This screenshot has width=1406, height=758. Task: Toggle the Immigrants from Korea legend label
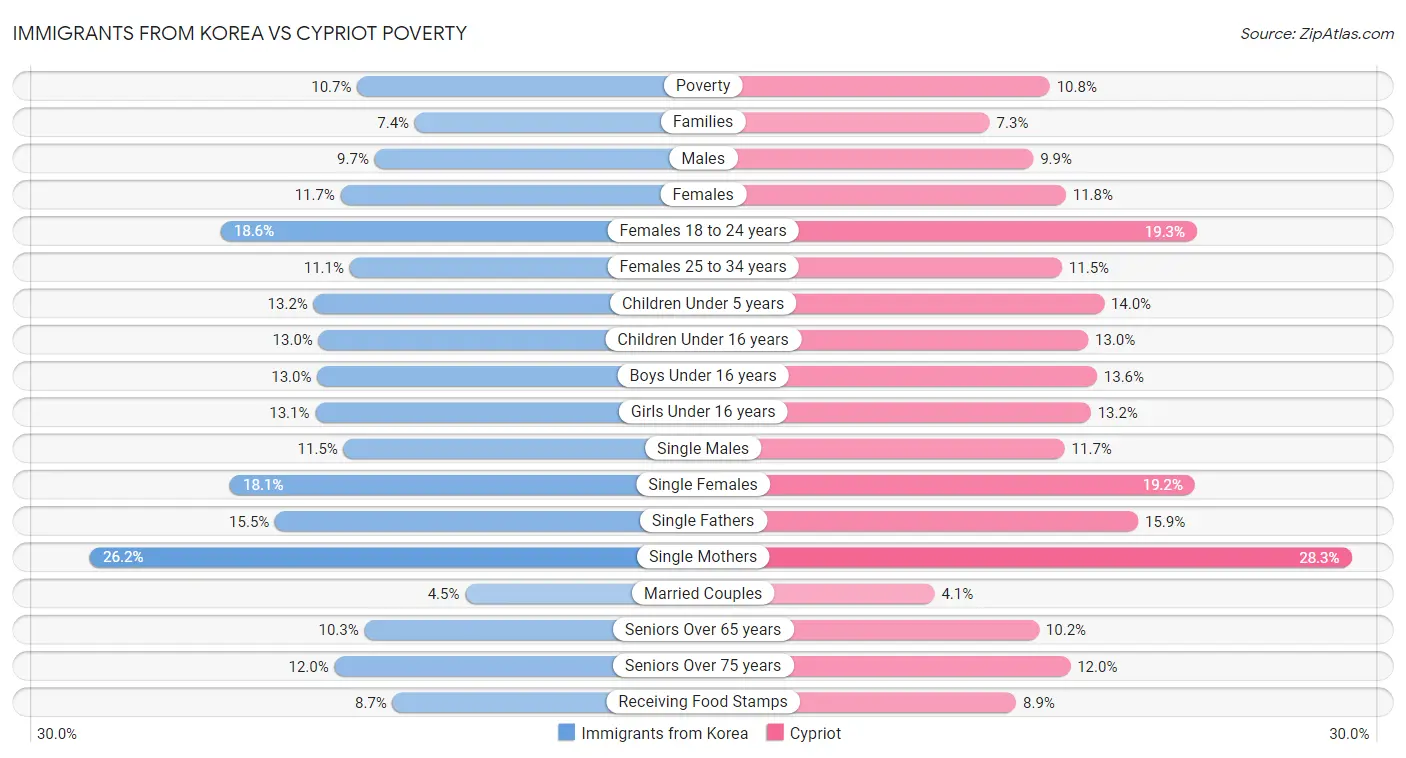pyautogui.click(x=664, y=733)
